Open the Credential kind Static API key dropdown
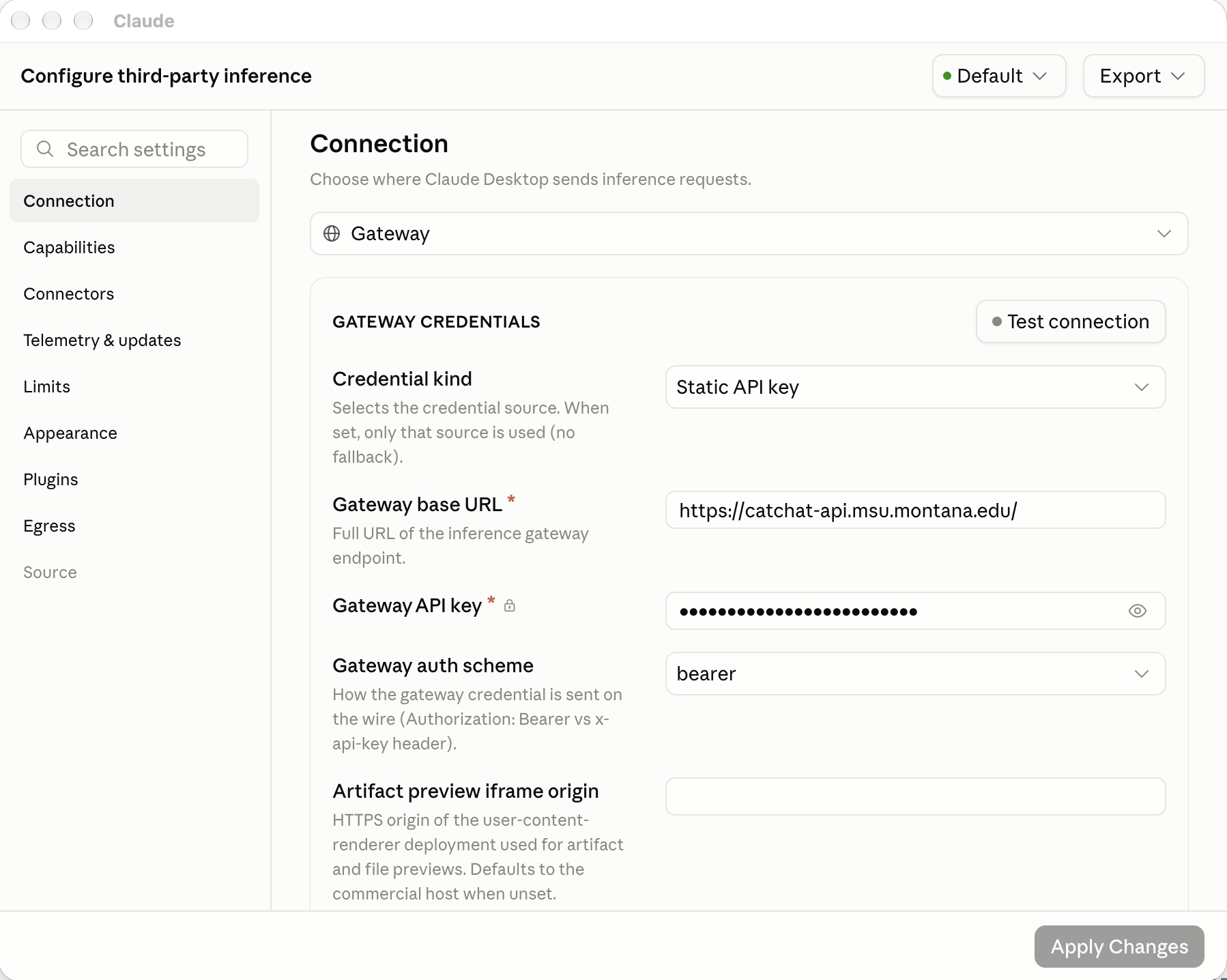Viewport: 1227px width, 980px height. [x=915, y=387]
